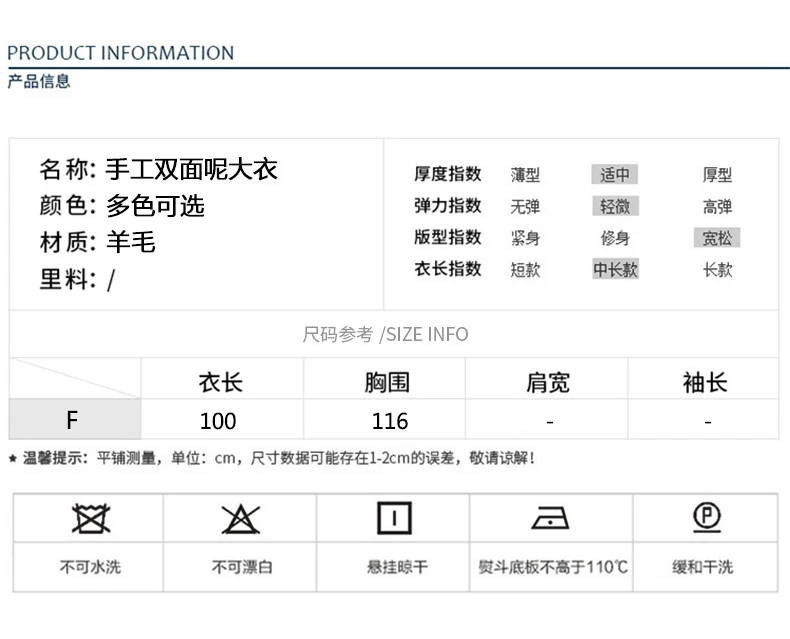Viewport: 790px width, 639px height.
Task: Click the hang-dry square icon
Action: pos(394,518)
